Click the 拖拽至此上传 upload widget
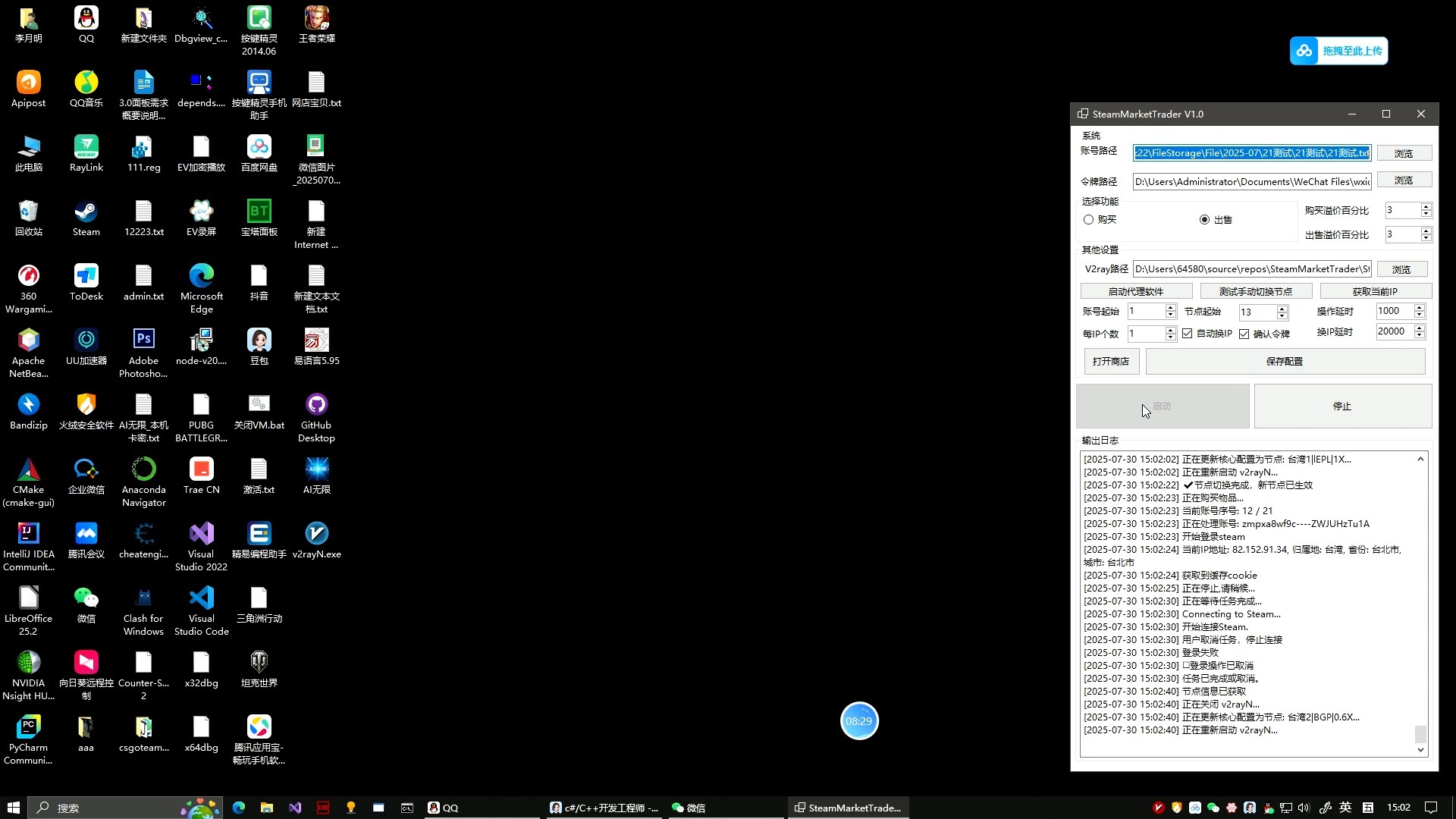This screenshot has height=819, width=1456. [1338, 51]
